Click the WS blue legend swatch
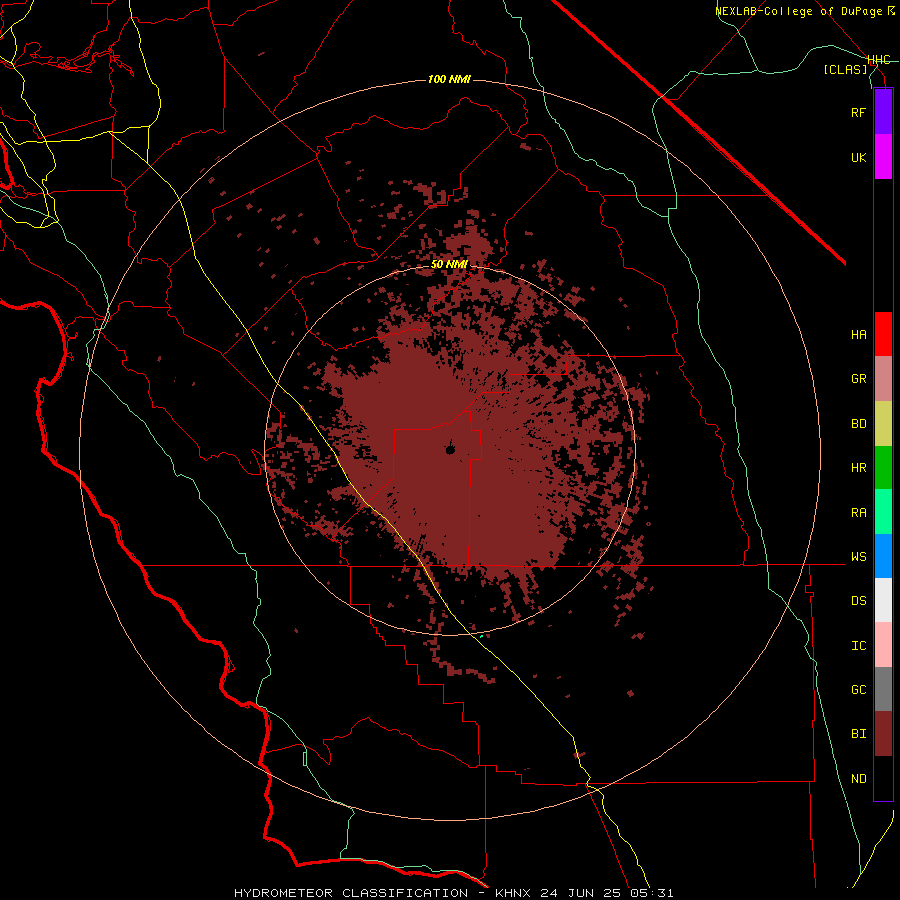This screenshot has height=900, width=900. 883,556
